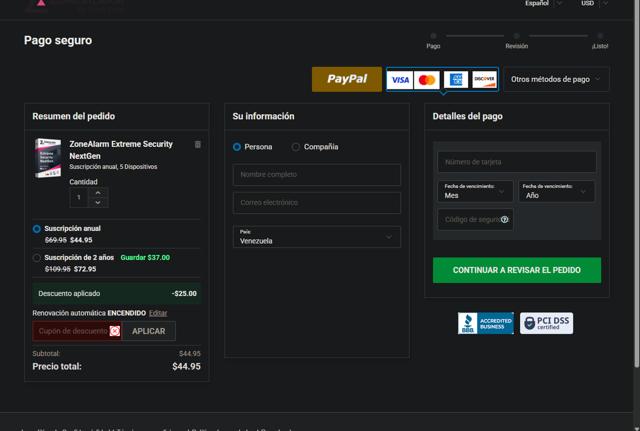Edit the automatic renewal setting
The height and width of the screenshot is (431, 640).
158,313
